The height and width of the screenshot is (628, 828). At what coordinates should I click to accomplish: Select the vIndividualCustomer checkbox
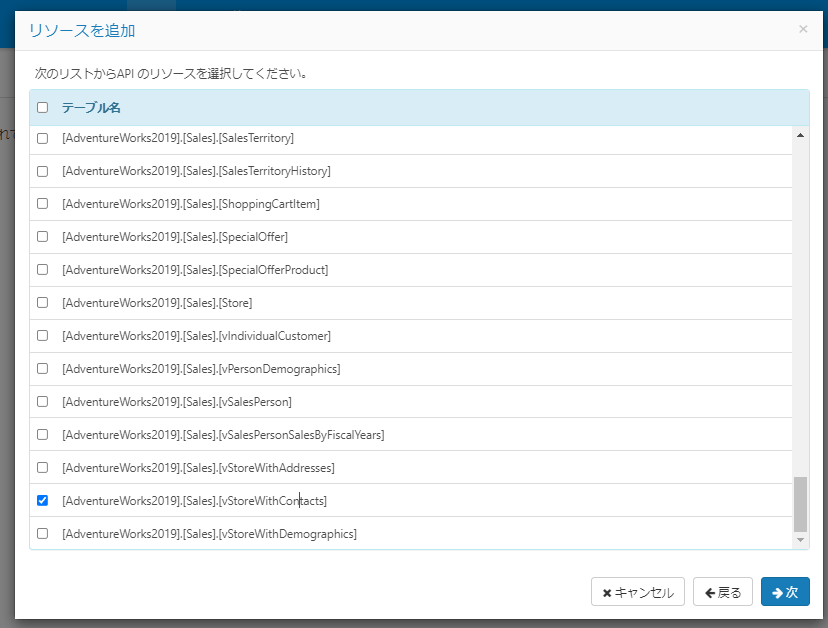(42, 336)
